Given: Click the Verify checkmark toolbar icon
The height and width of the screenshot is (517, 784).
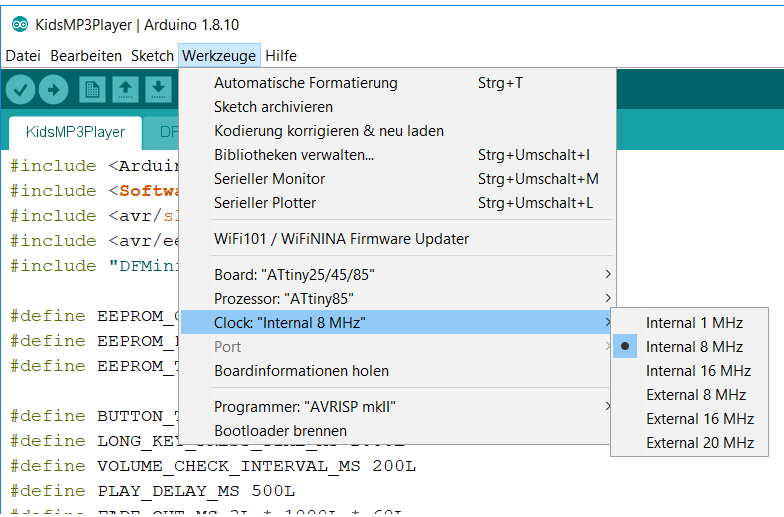Looking at the screenshot, I should [x=21, y=89].
